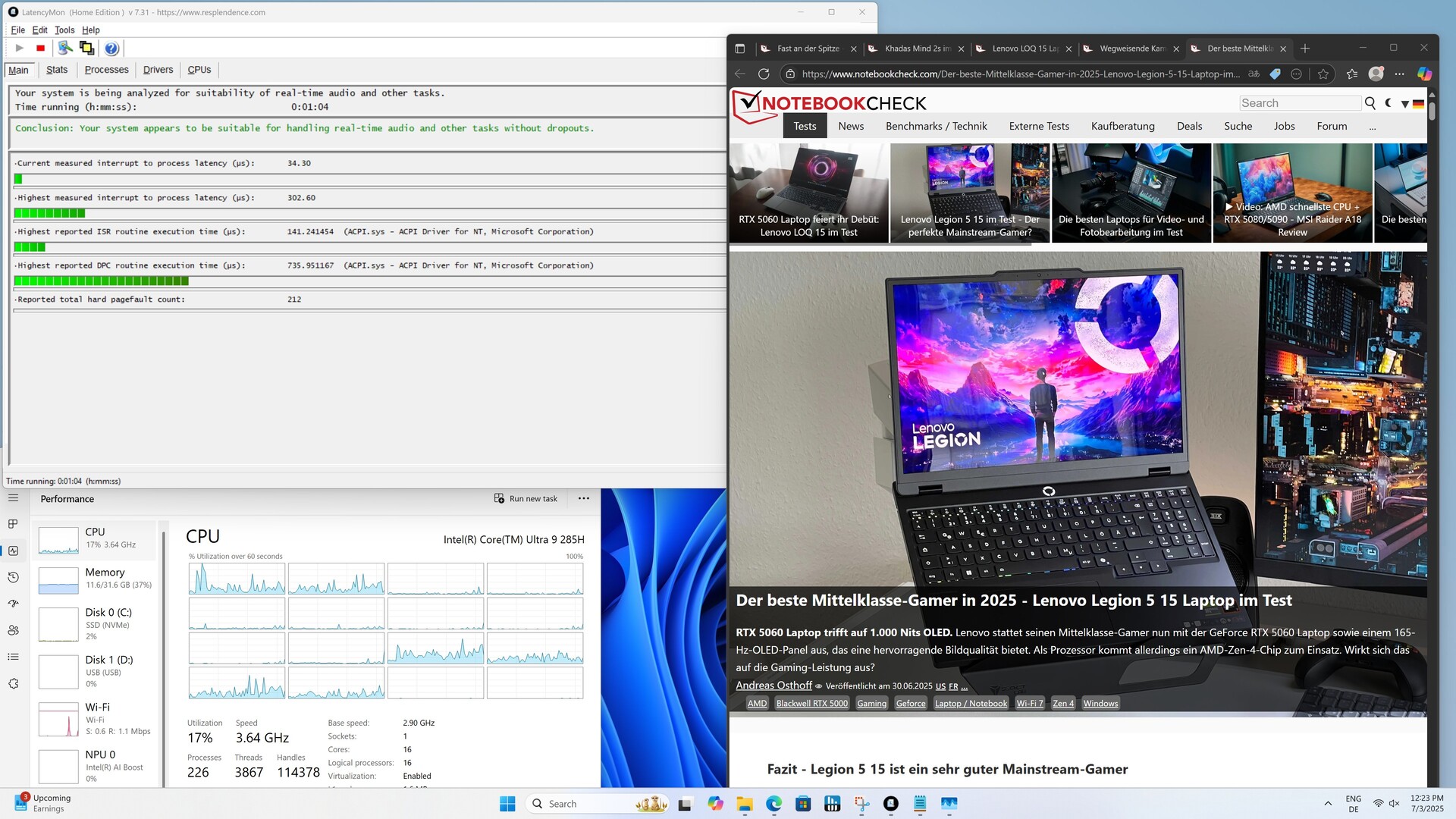Open App history in Task Manager sidebar
Image resolution: width=1456 pixels, height=819 pixels.
click(x=13, y=577)
